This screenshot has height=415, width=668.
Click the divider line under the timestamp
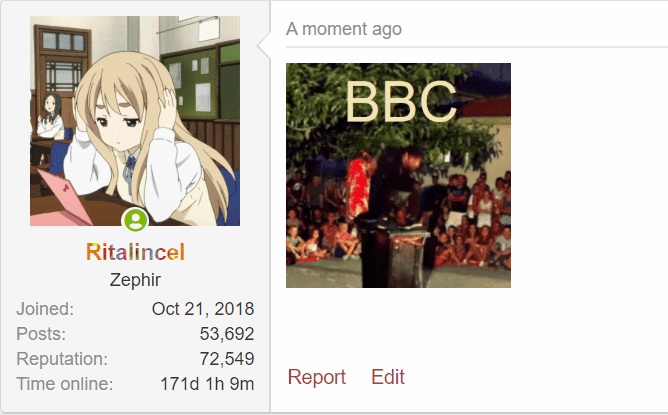point(477,47)
